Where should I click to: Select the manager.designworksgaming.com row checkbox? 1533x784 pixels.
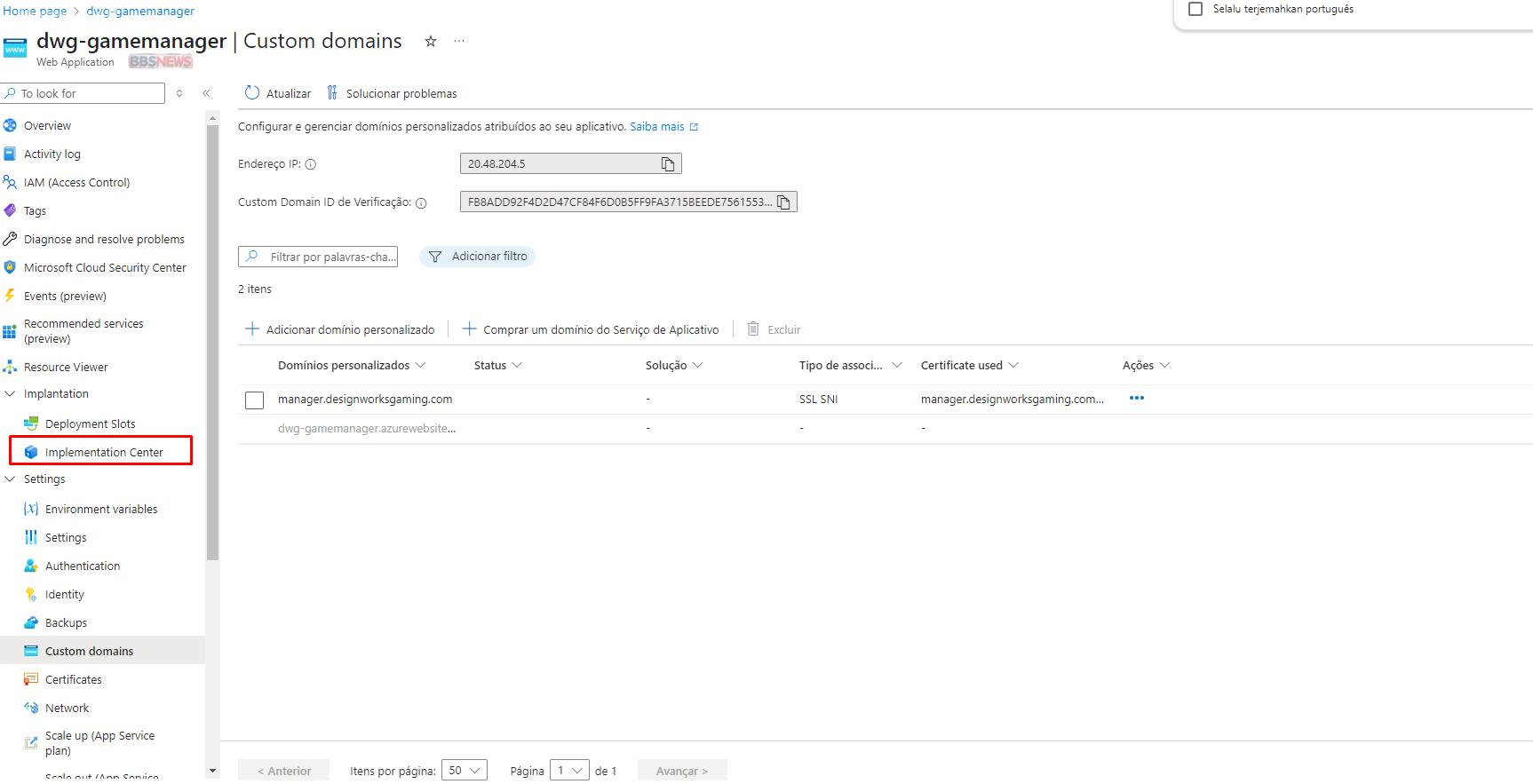pyautogui.click(x=255, y=400)
